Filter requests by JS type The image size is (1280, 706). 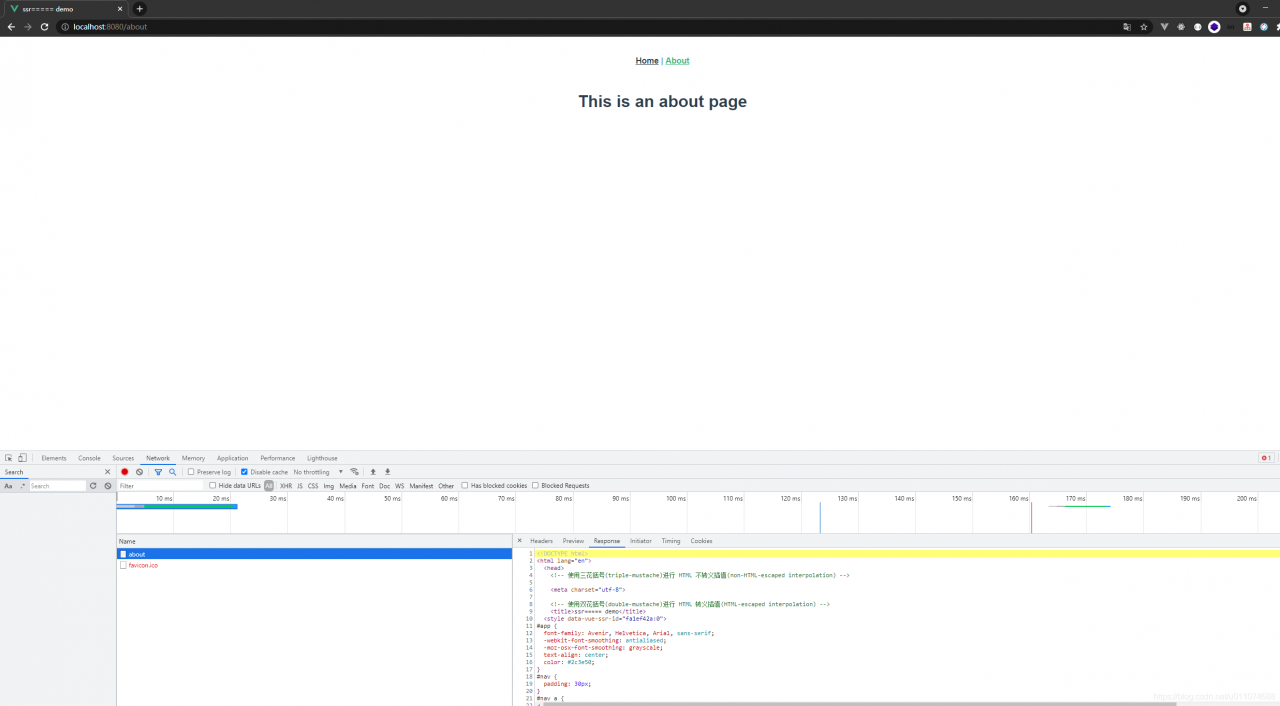tap(300, 486)
